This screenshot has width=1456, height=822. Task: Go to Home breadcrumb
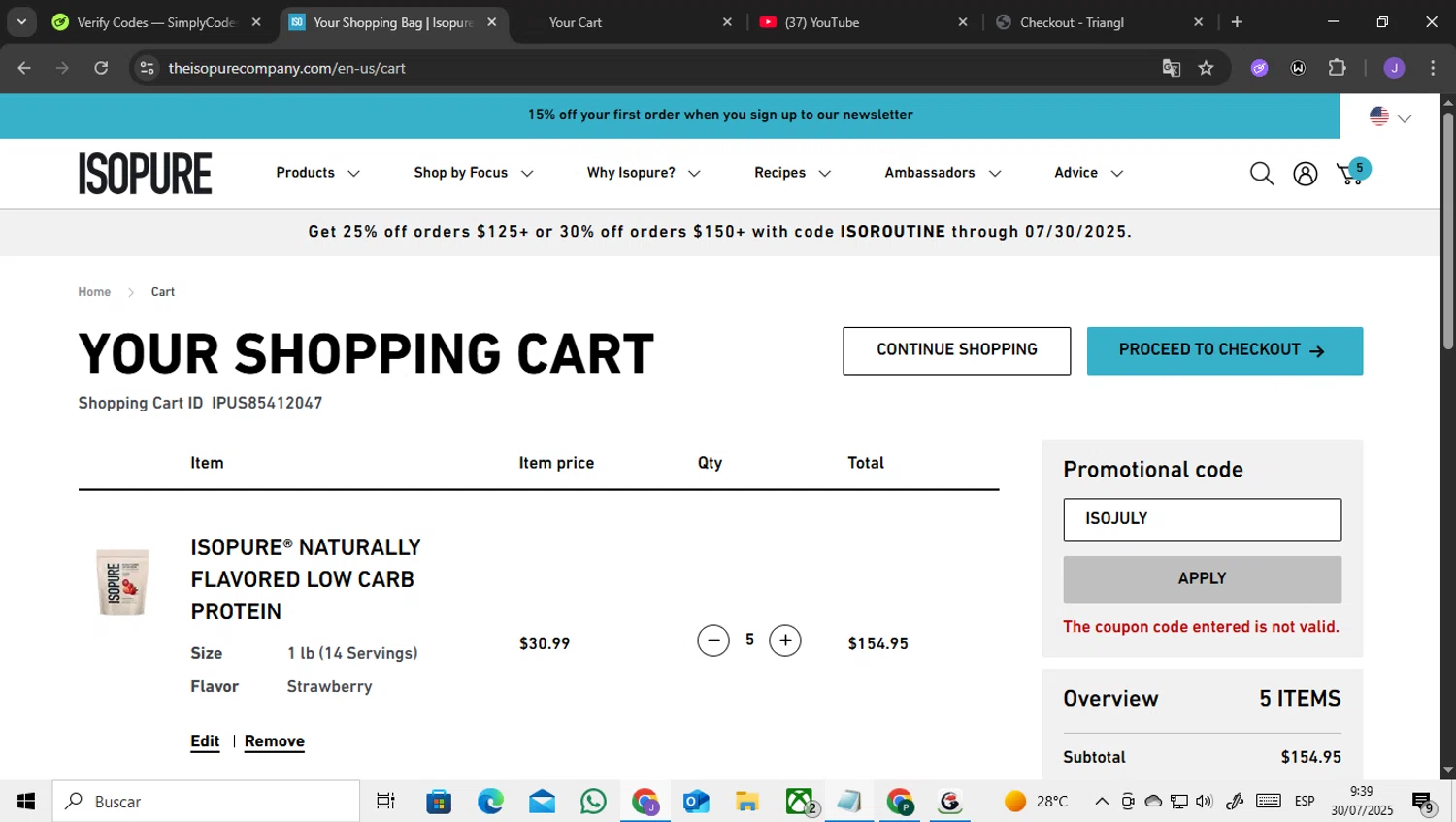pos(94,292)
